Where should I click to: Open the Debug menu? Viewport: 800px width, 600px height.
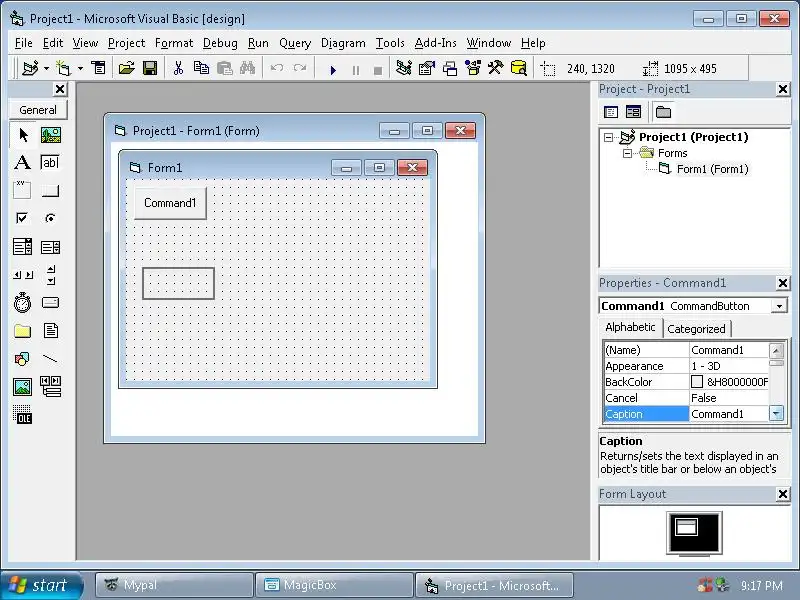[220, 43]
